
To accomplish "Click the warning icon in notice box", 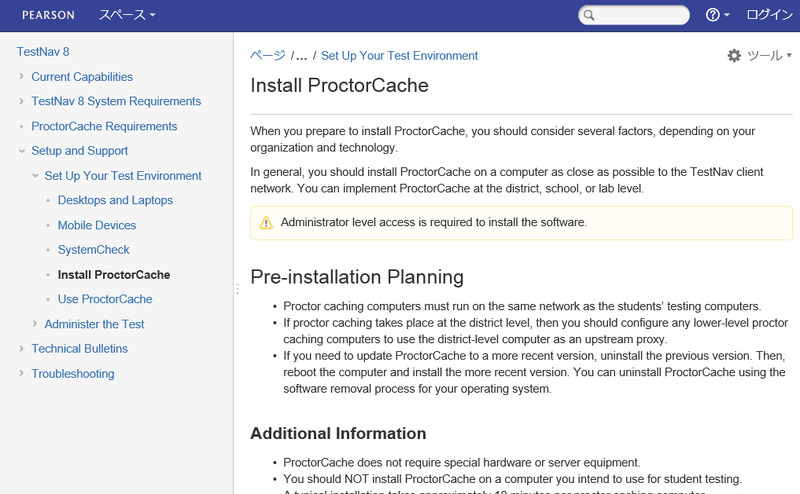I will click(x=266, y=222).
